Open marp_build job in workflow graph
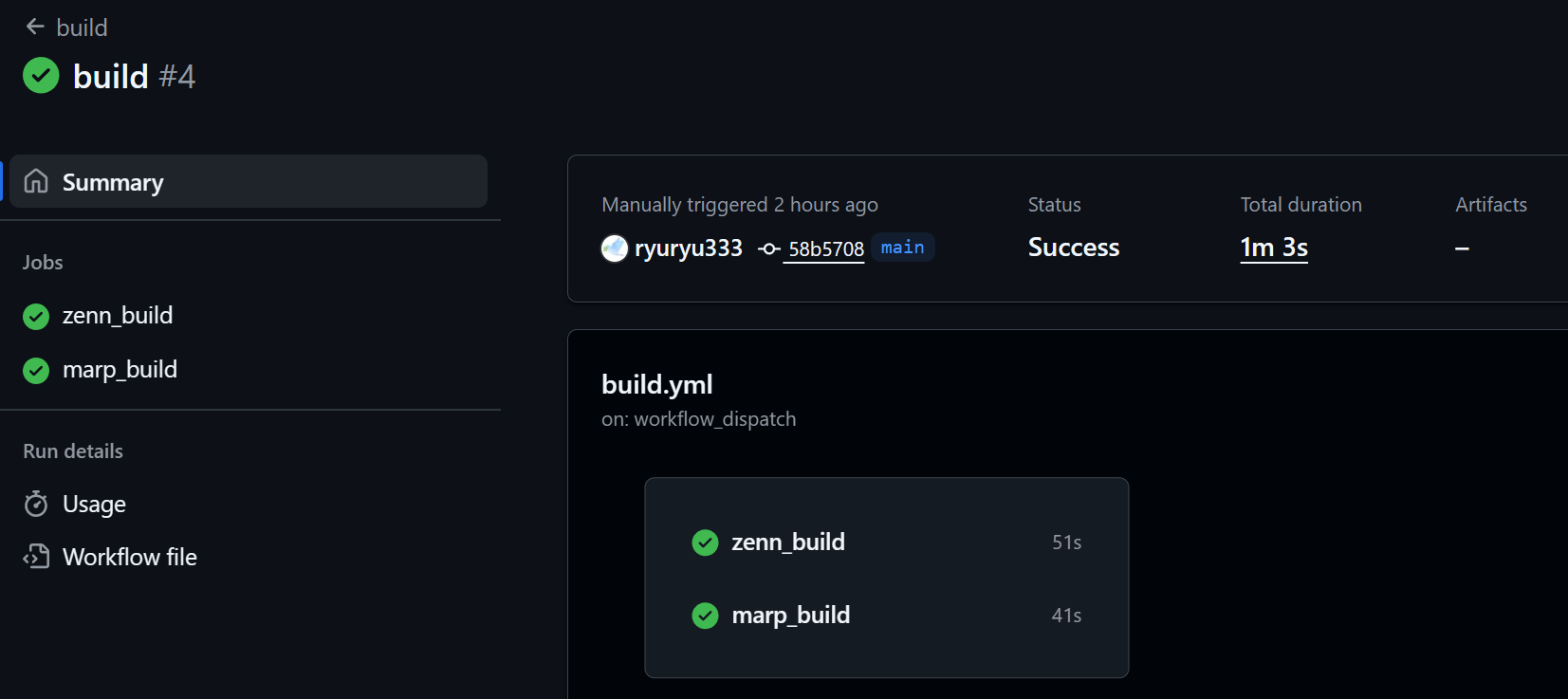Viewport: 1568px width, 699px height. point(791,615)
